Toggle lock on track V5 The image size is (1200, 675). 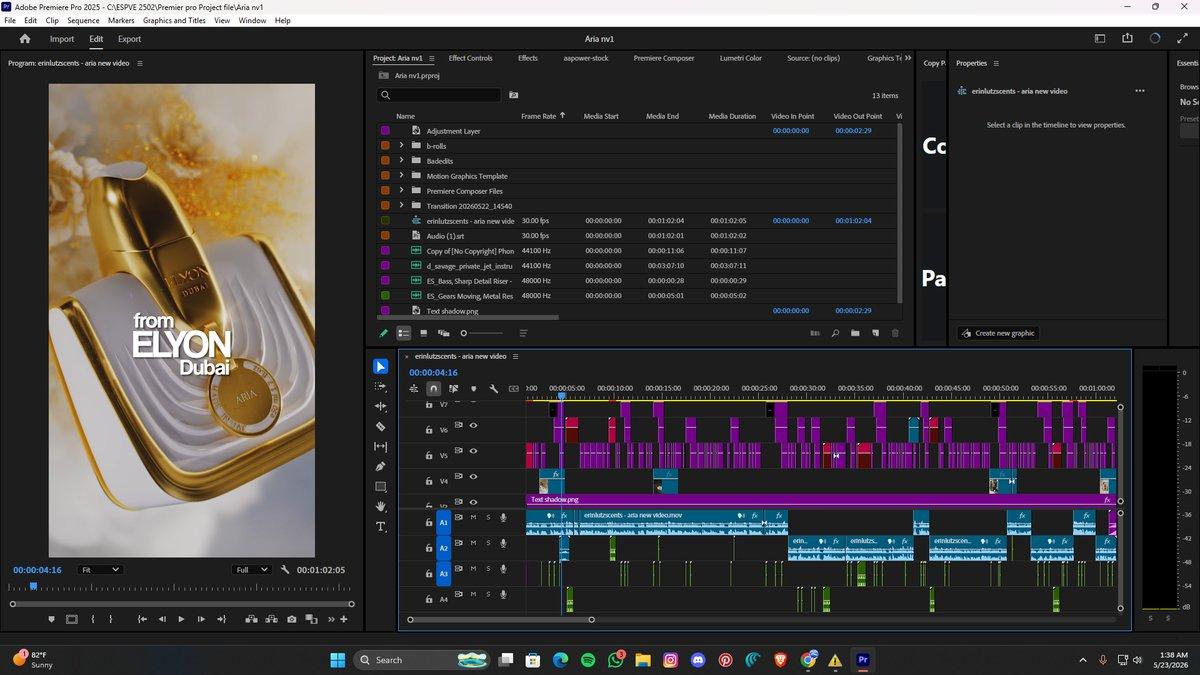tap(429, 455)
